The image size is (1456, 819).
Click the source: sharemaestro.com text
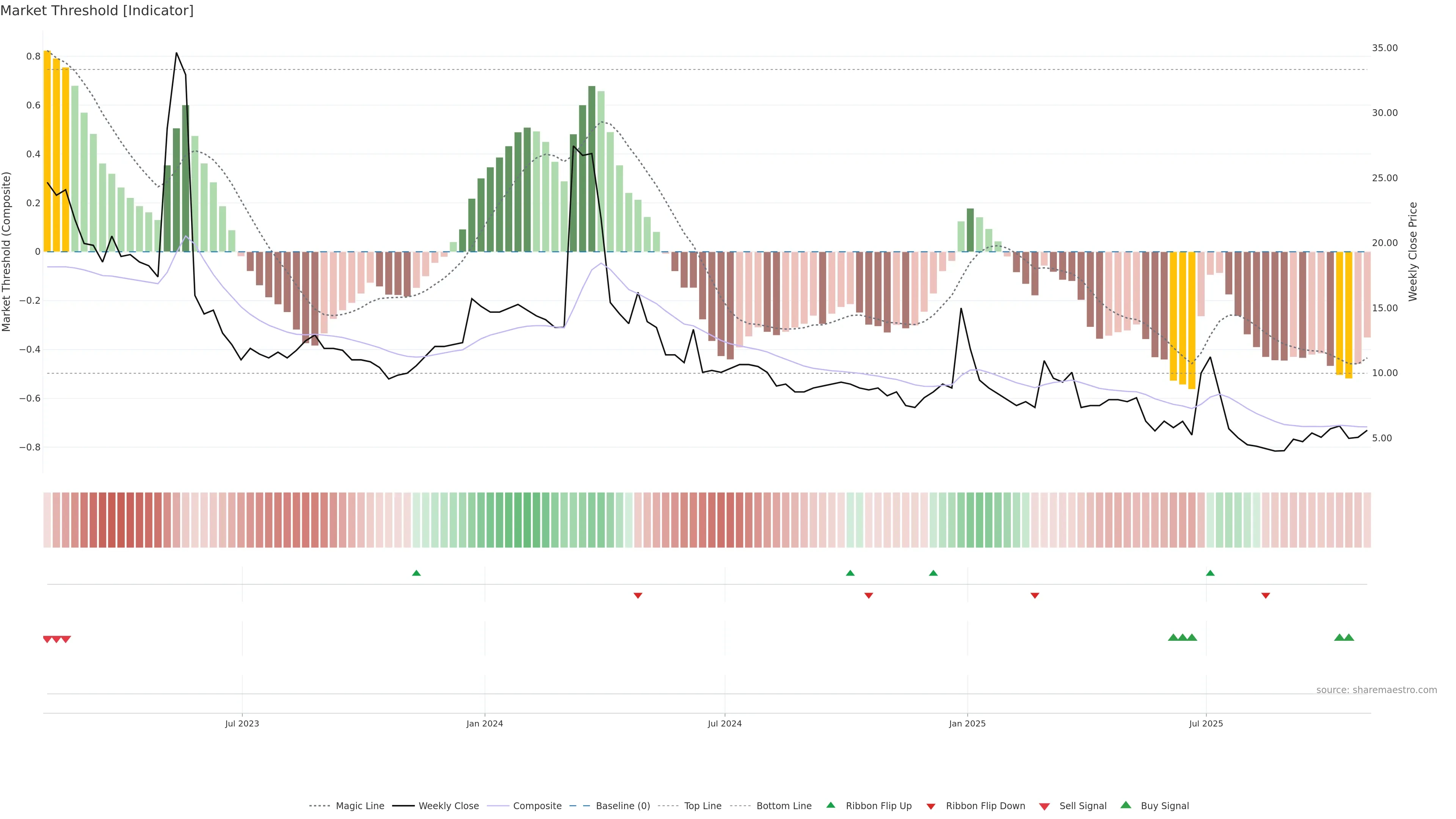tap(1376, 690)
